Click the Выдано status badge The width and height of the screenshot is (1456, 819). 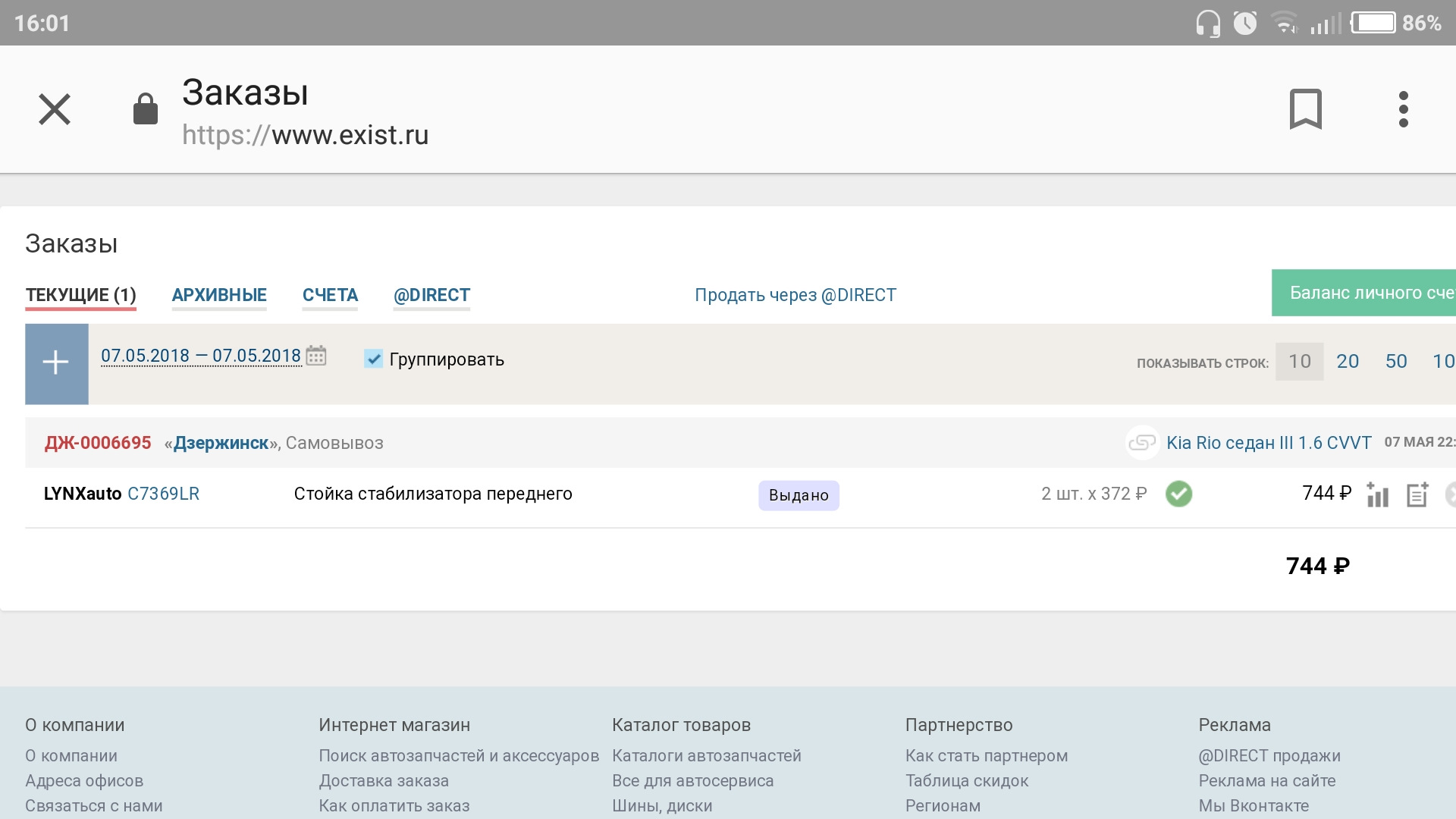(799, 495)
